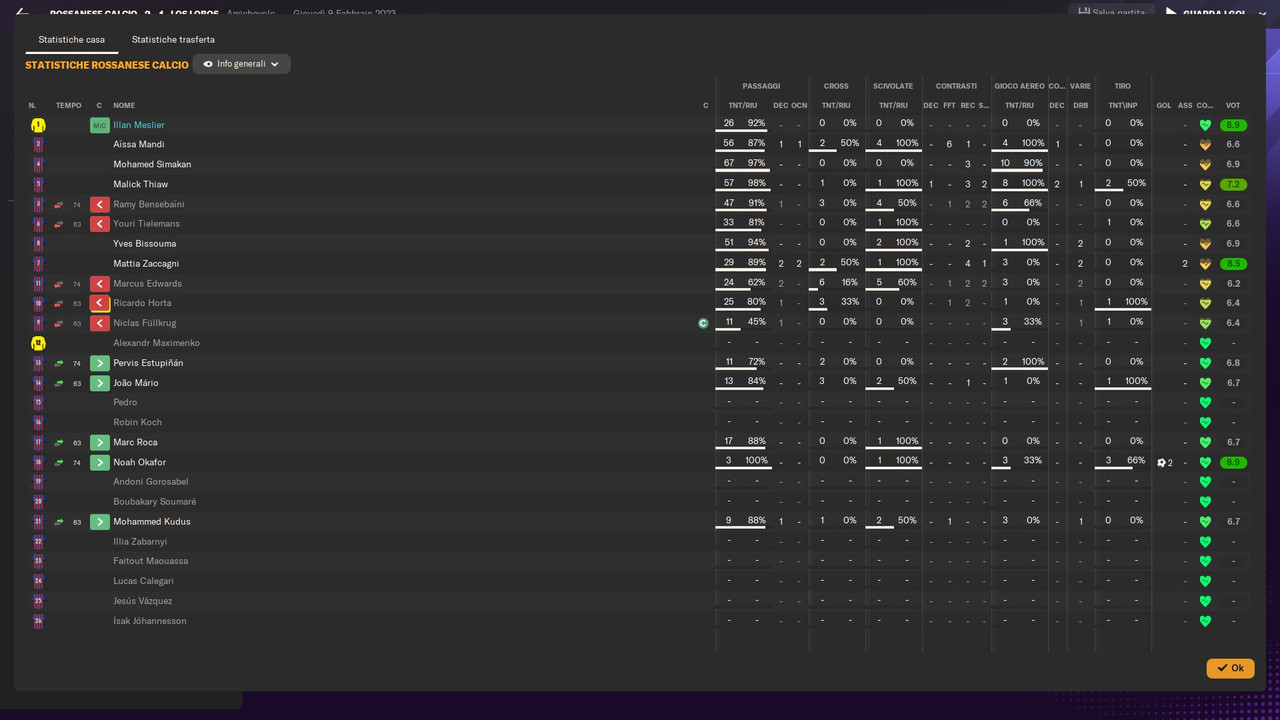The height and width of the screenshot is (720, 1280).
Task: Click the yellow goalkeeper shirt icon for Alexandr Maximenko
Action: point(38,343)
